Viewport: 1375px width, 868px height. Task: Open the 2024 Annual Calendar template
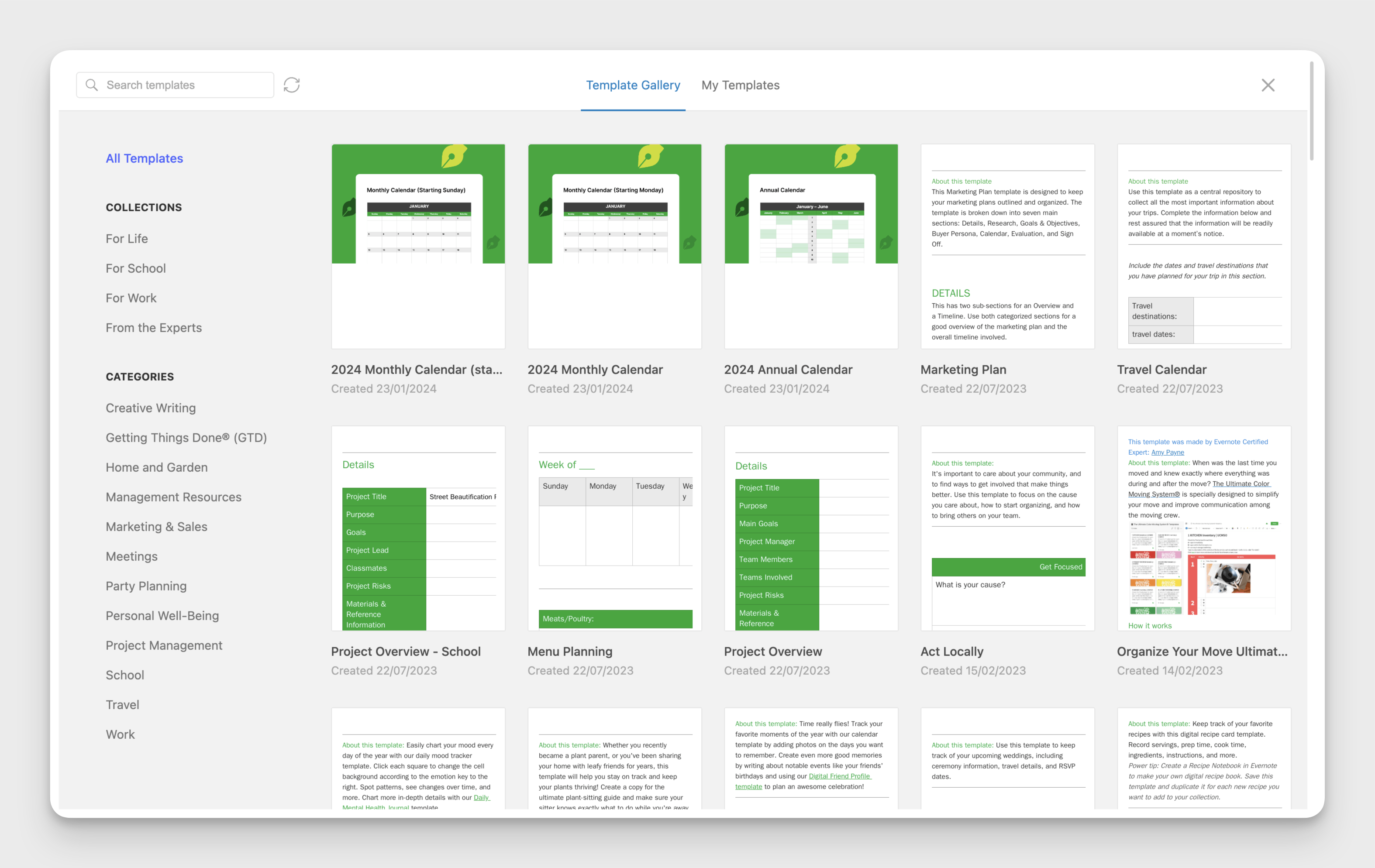click(811, 245)
